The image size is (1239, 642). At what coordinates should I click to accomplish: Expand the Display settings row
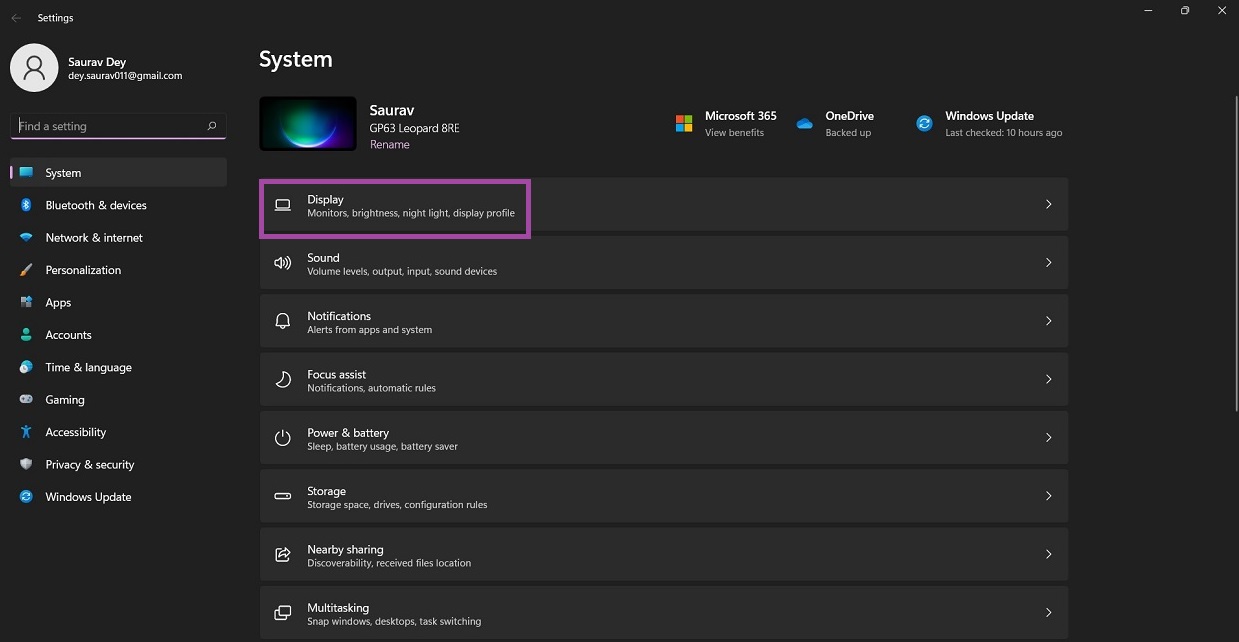tap(1048, 204)
